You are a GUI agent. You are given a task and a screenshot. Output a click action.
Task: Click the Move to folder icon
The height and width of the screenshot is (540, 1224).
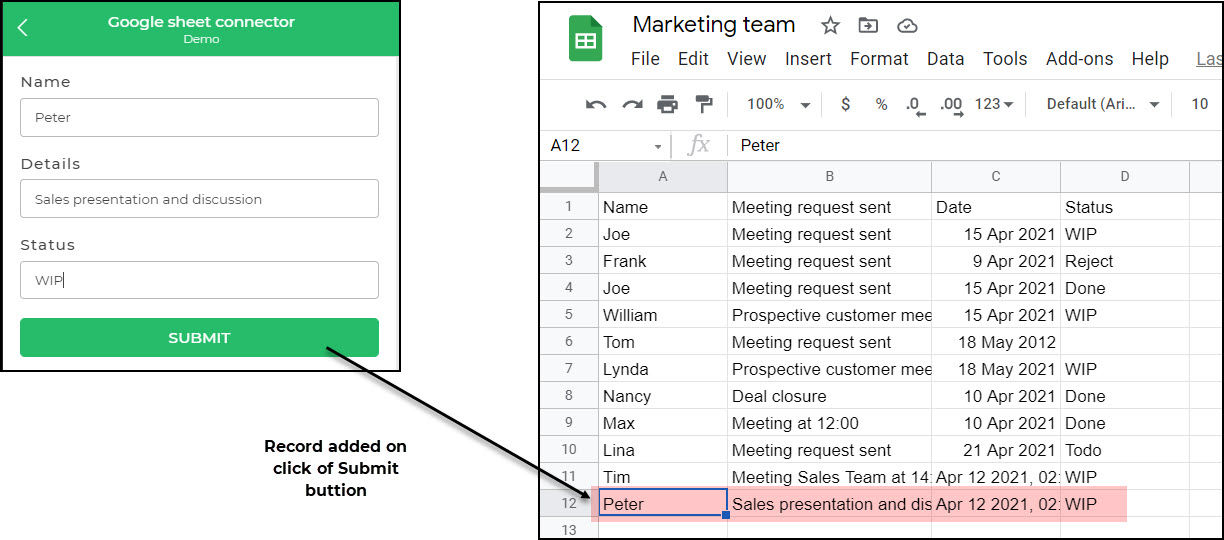point(868,26)
